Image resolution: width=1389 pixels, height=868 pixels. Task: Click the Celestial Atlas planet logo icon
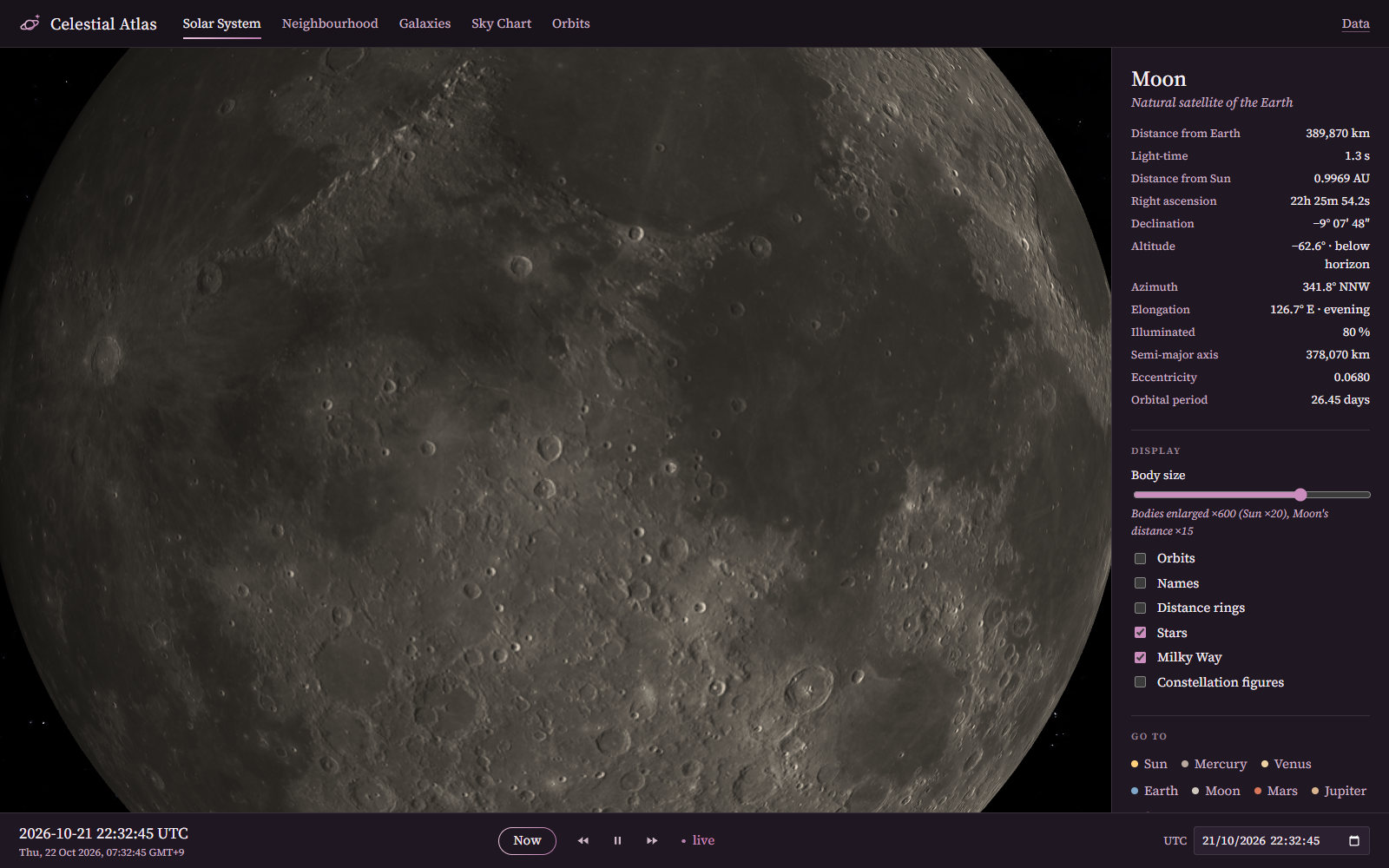click(x=30, y=23)
